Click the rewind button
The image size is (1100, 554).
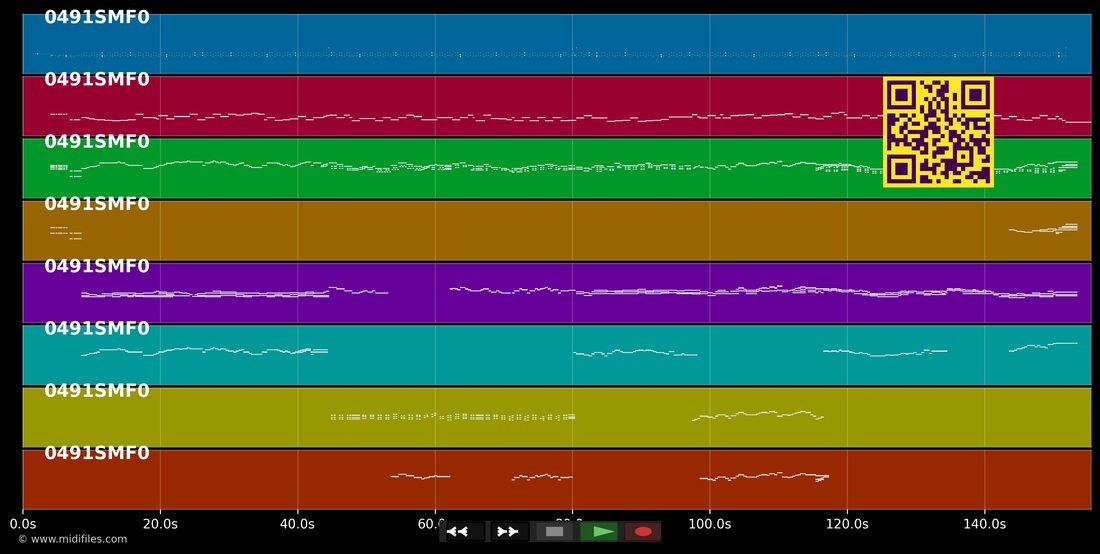[x=462, y=532]
